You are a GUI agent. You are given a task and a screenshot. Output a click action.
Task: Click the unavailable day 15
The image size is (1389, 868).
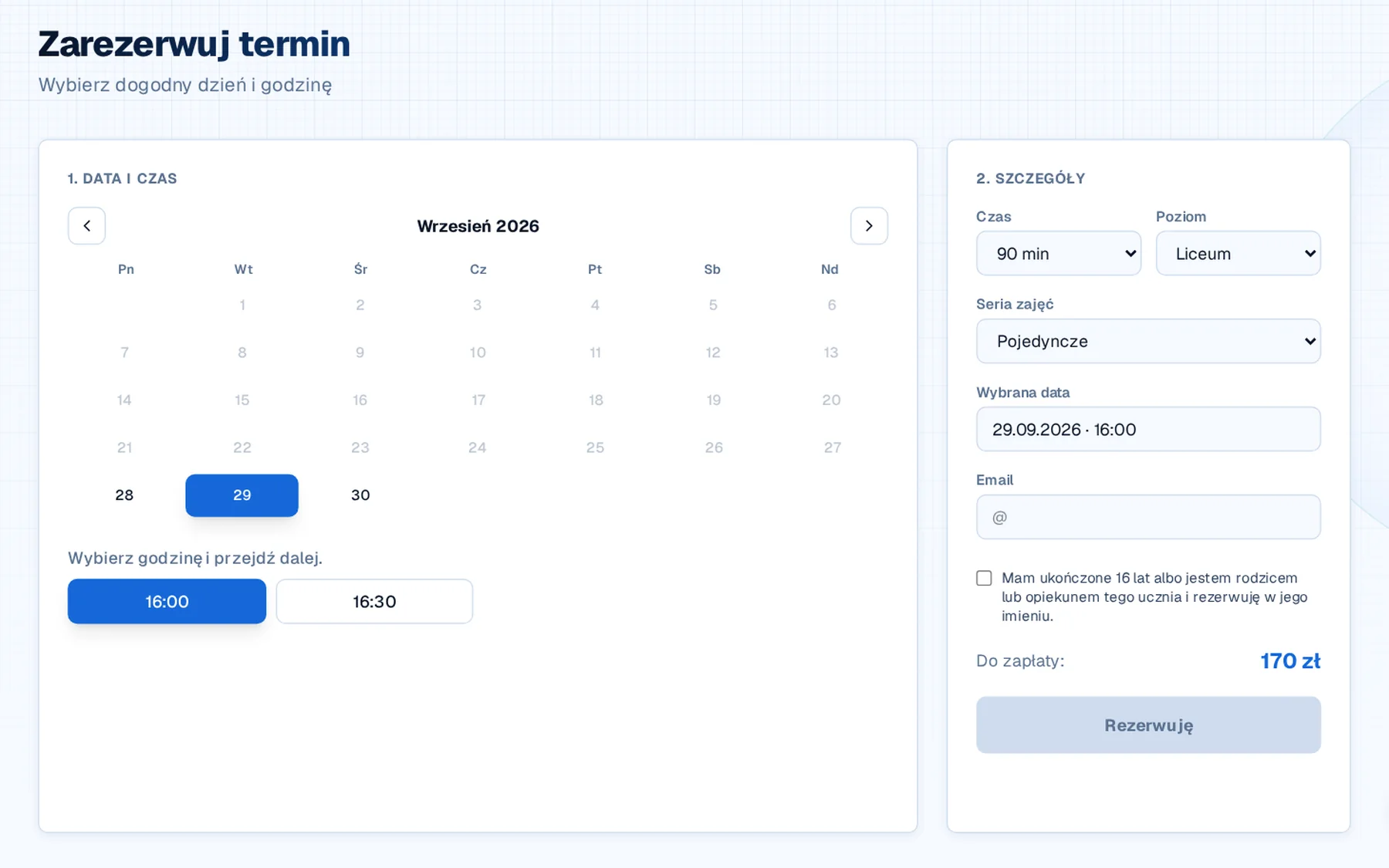(242, 400)
